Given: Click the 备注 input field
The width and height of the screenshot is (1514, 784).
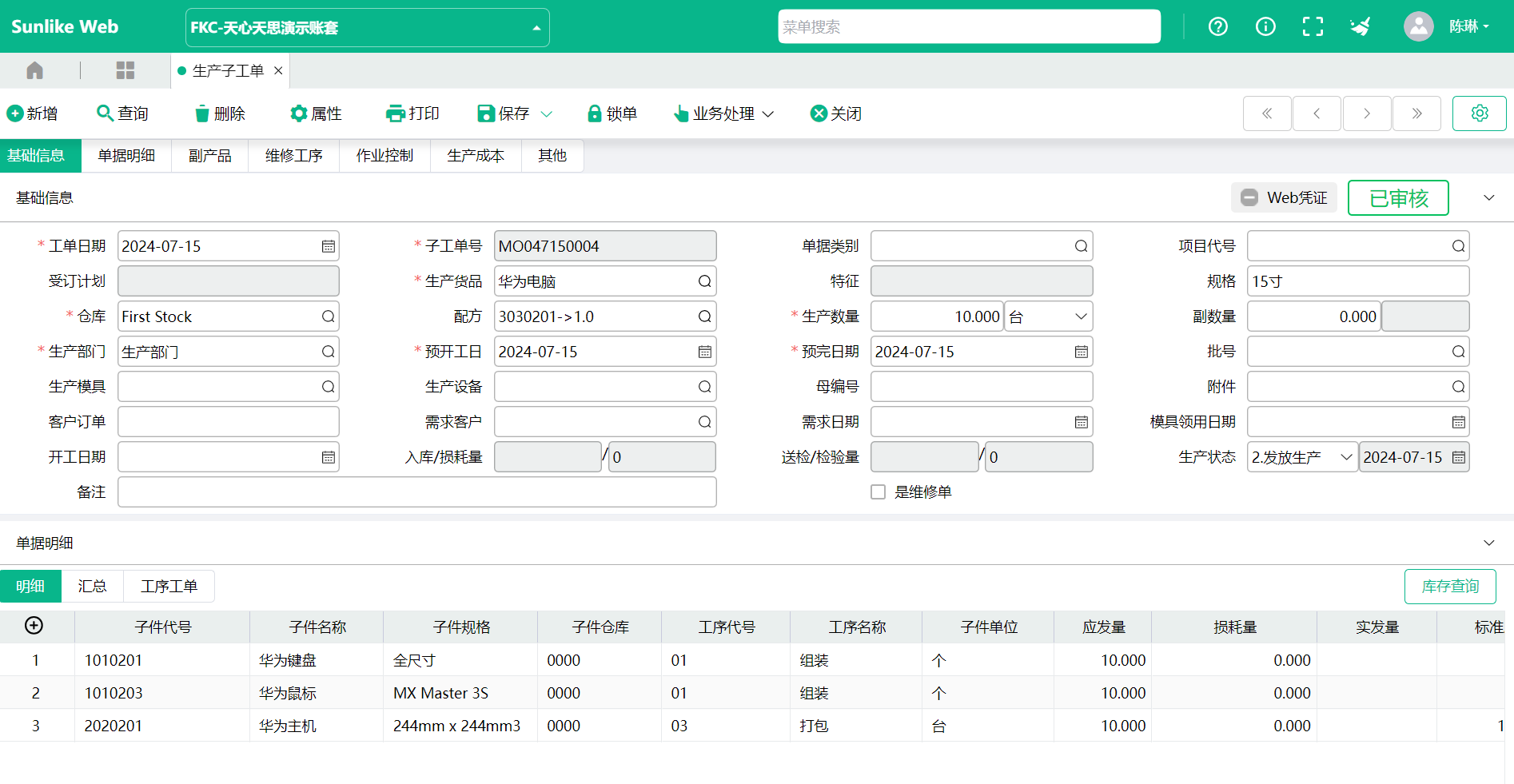Looking at the screenshot, I should (x=416, y=492).
